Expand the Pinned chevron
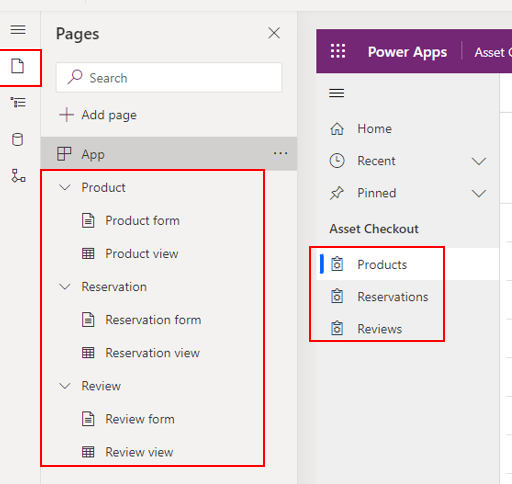 pyautogui.click(x=479, y=193)
